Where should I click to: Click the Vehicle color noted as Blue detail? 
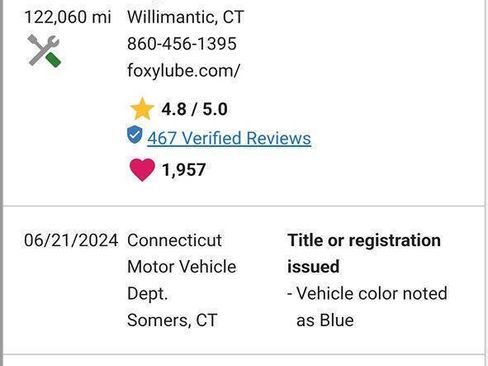[367, 307]
